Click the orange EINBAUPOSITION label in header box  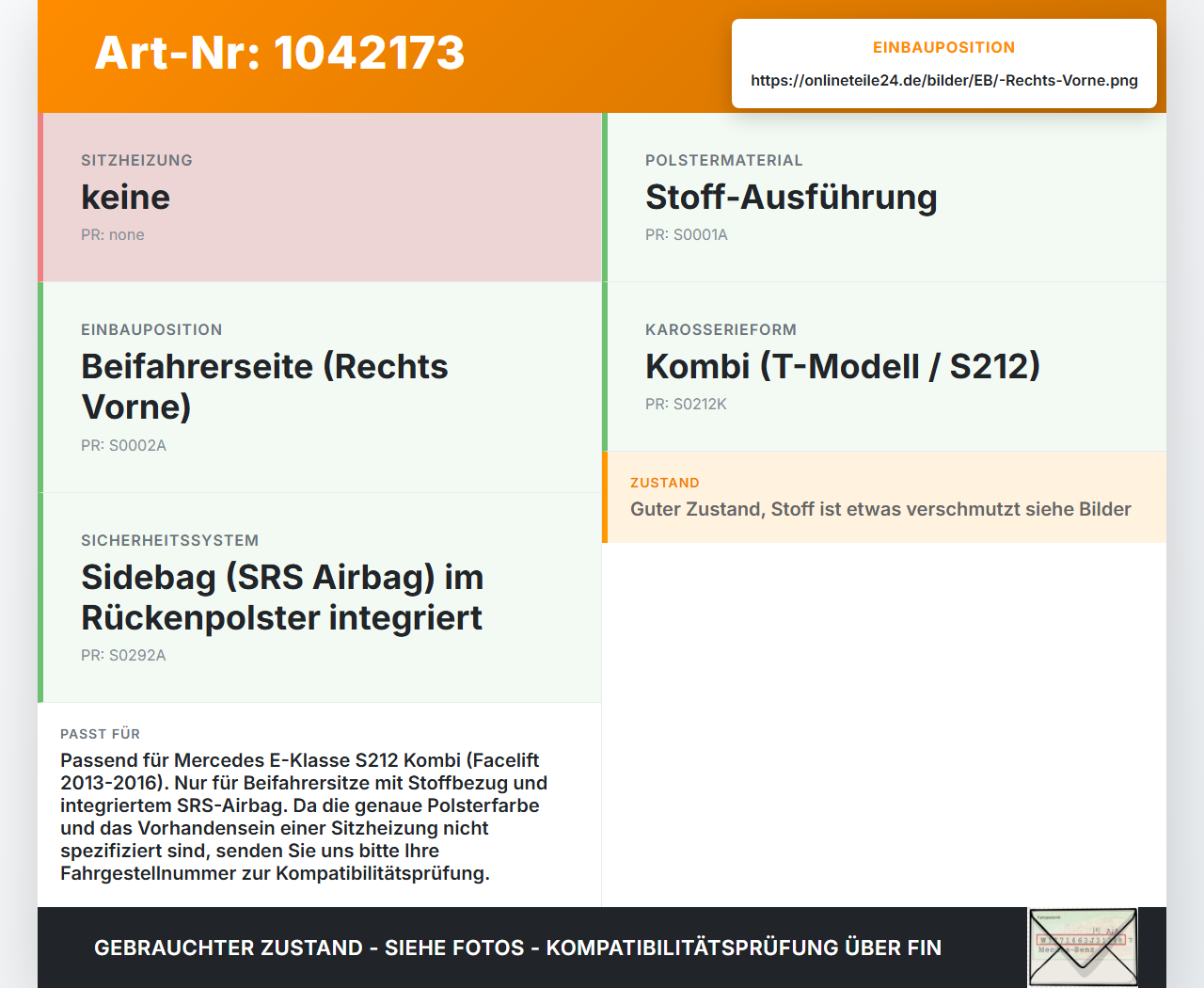point(944,47)
